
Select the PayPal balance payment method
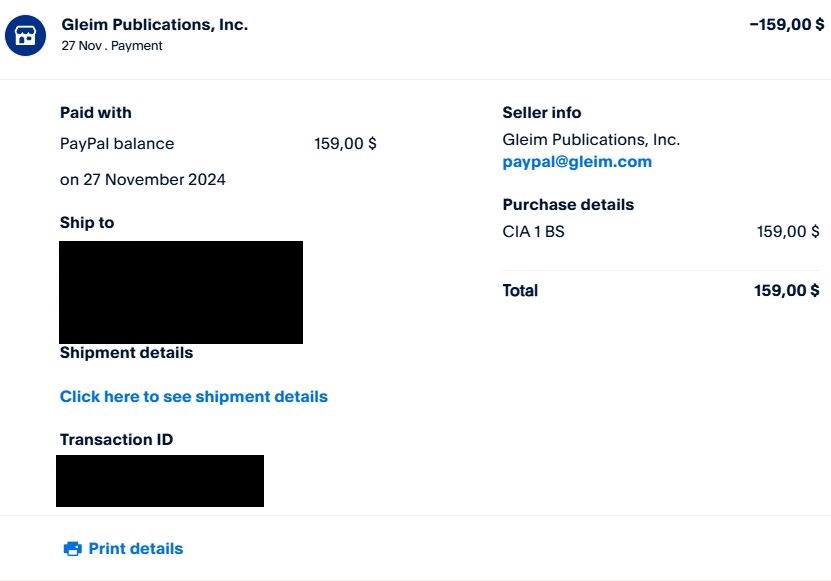[117, 144]
